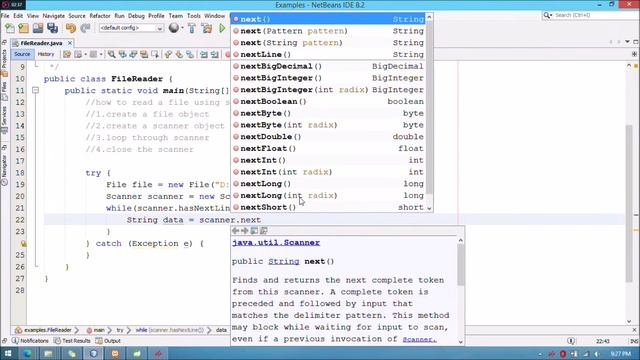Close the FileReader.java tab
640x360 pixels.
point(70,43)
